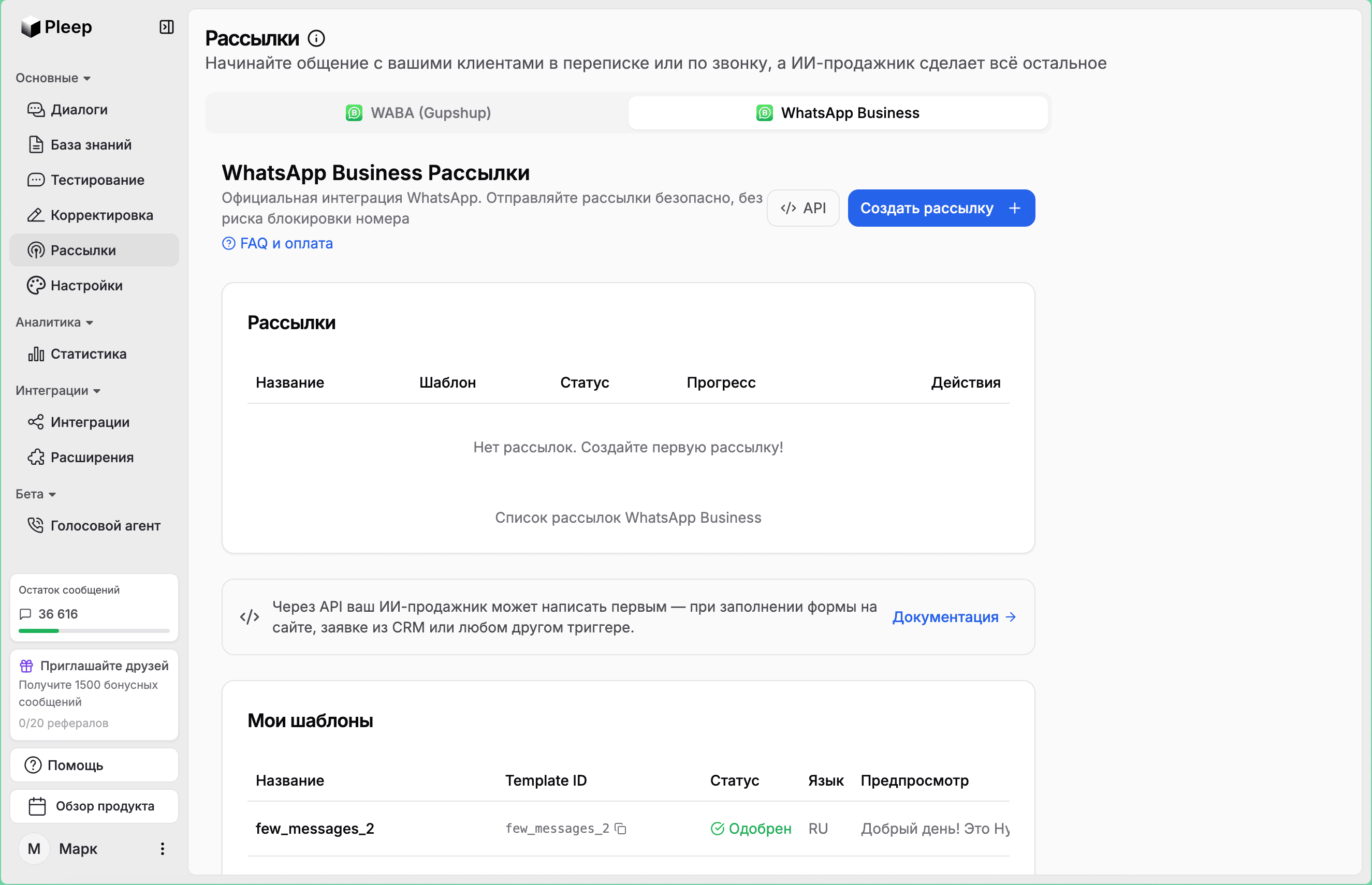
Task: Open the FAQ и оплата link
Action: point(278,244)
